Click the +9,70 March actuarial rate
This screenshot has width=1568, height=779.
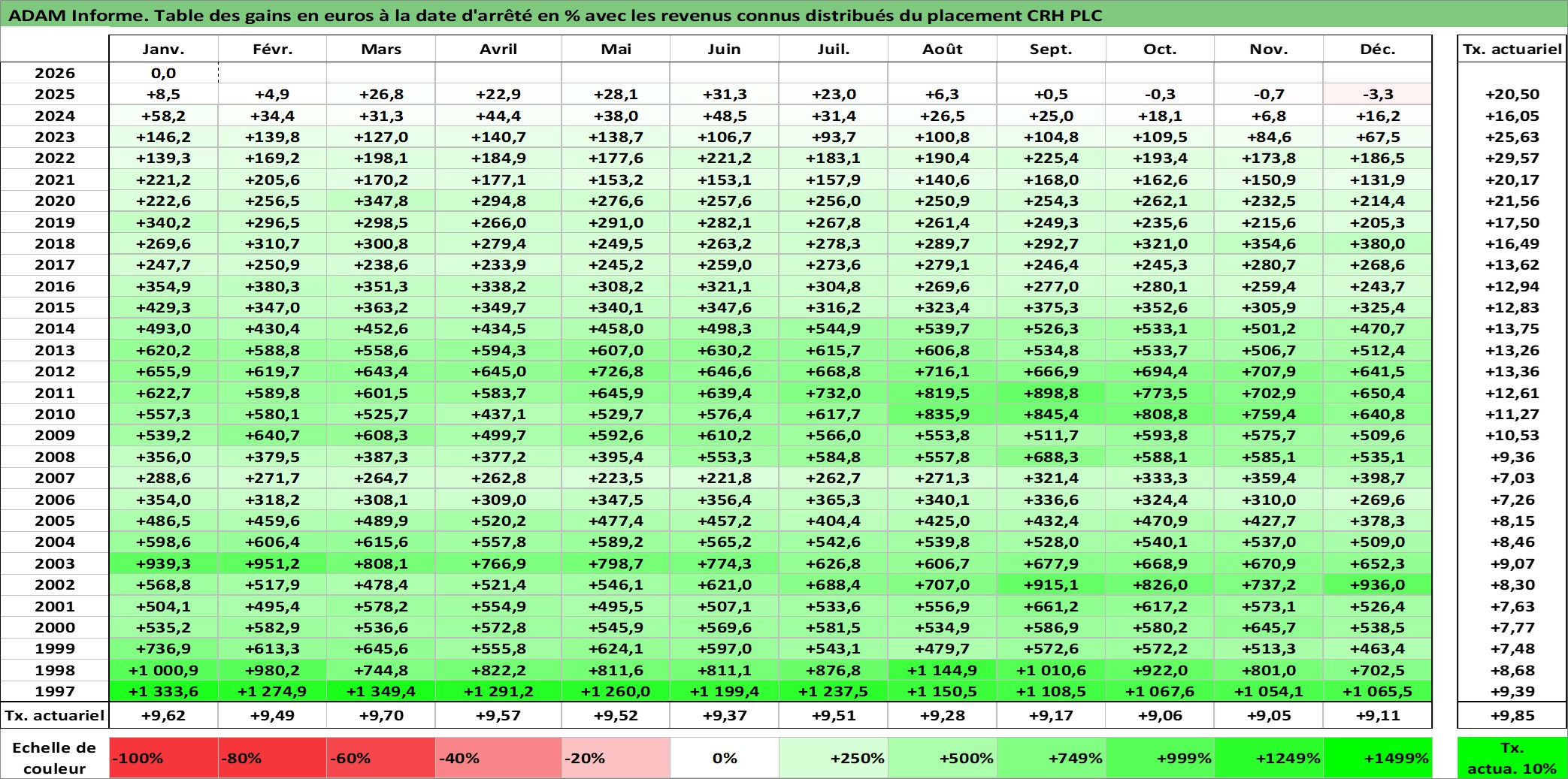click(x=381, y=715)
